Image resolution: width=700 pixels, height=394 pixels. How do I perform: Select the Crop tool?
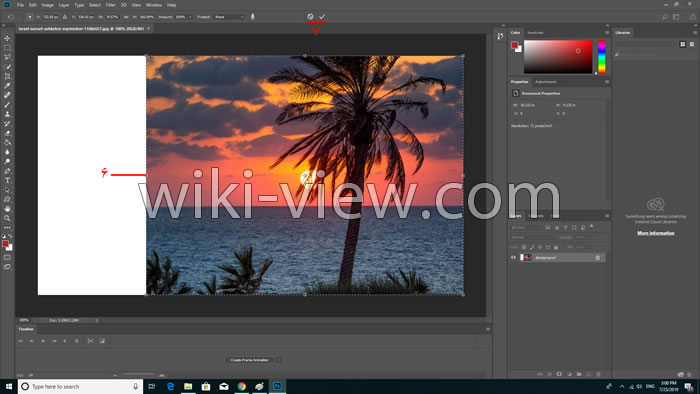[7, 76]
